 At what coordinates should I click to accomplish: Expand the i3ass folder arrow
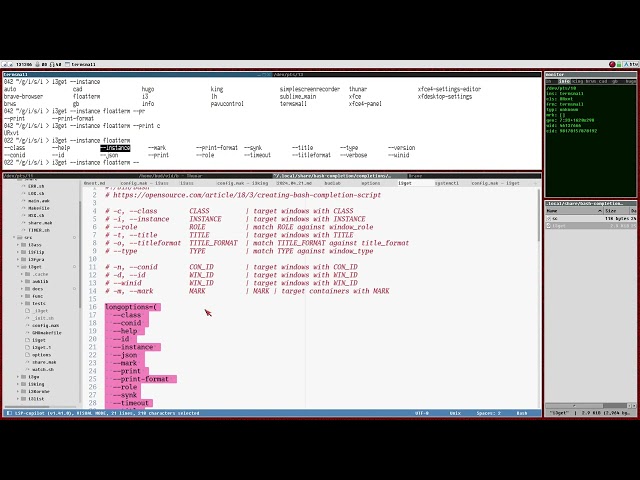click(18, 244)
